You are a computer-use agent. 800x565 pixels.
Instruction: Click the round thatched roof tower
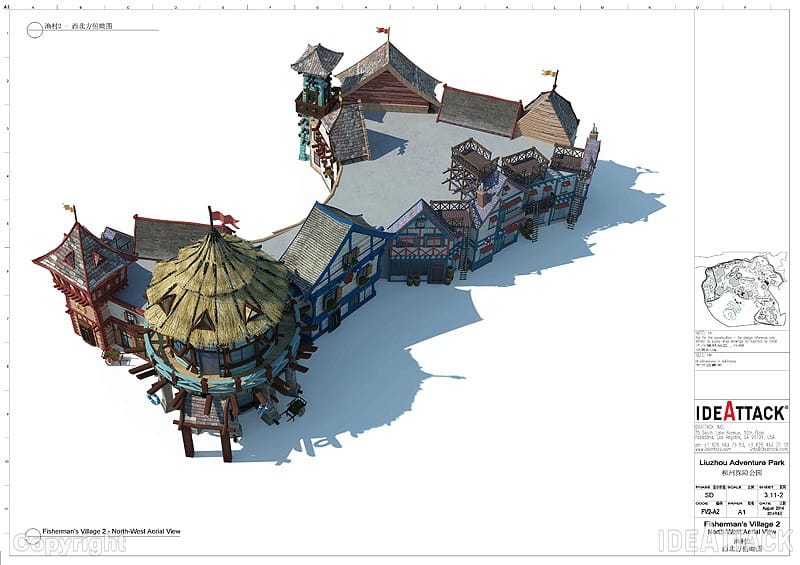216,290
